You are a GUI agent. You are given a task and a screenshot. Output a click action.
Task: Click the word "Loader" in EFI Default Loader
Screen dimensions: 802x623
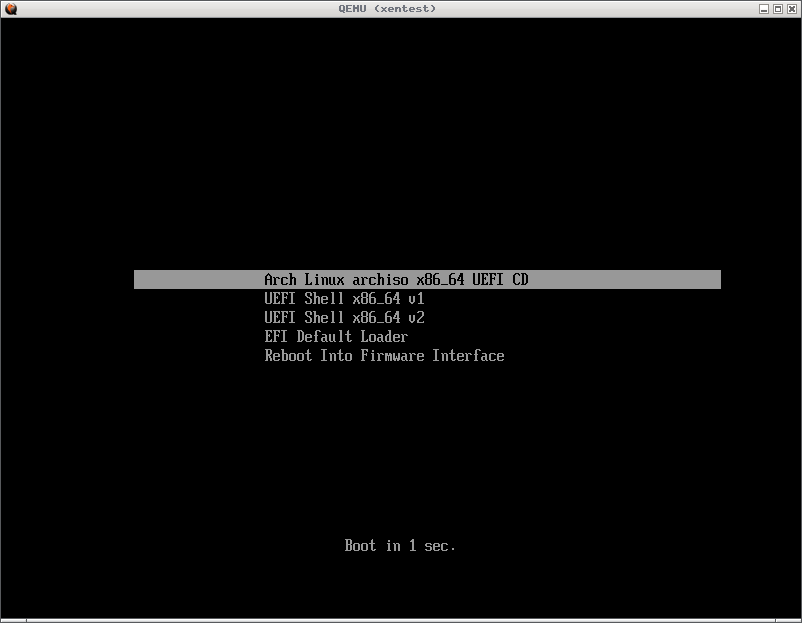[x=384, y=337]
